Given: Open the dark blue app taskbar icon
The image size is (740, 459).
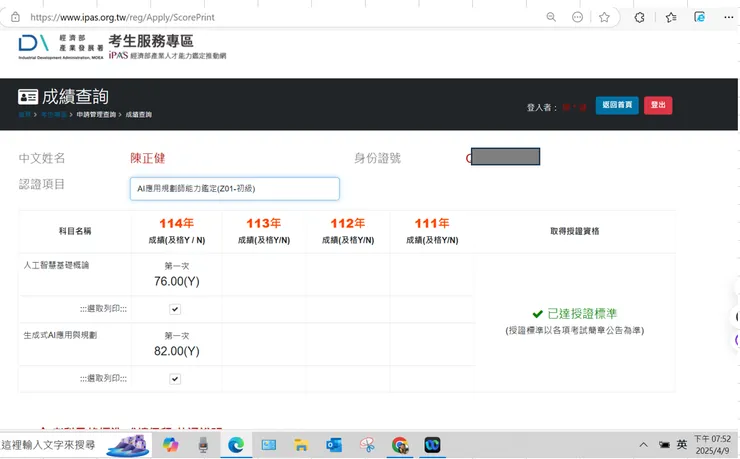Looking at the screenshot, I should 432,445.
